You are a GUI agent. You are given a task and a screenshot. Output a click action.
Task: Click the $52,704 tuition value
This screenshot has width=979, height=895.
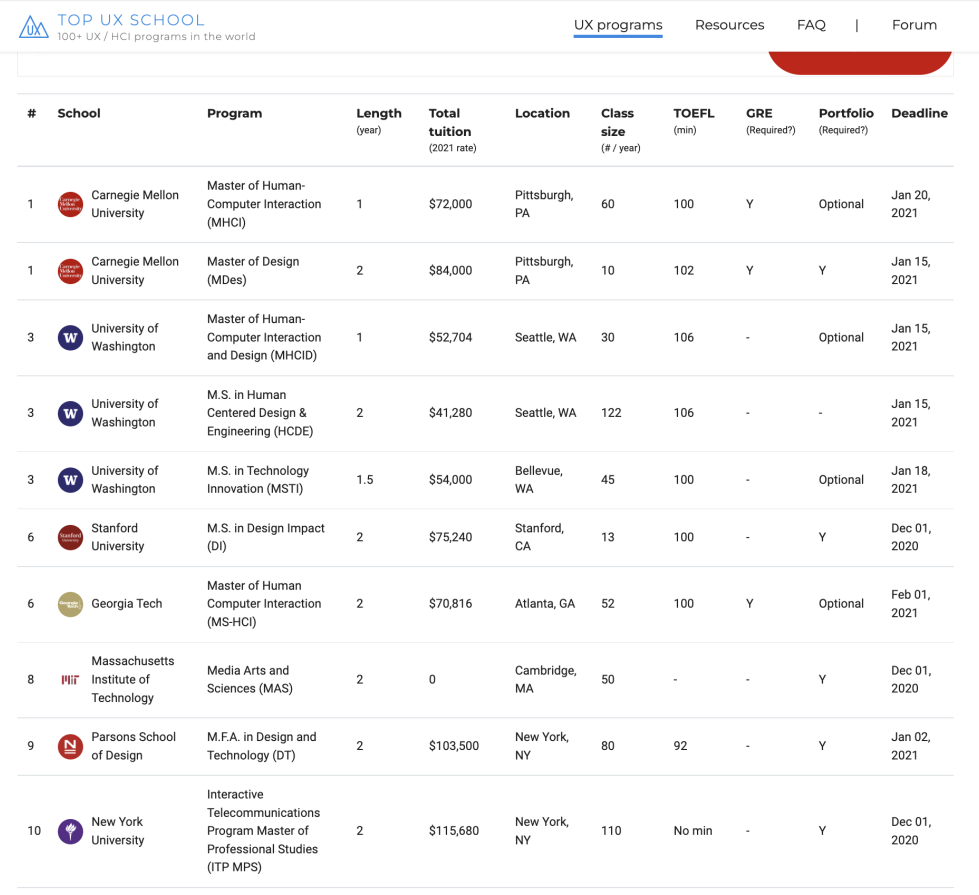(x=450, y=338)
